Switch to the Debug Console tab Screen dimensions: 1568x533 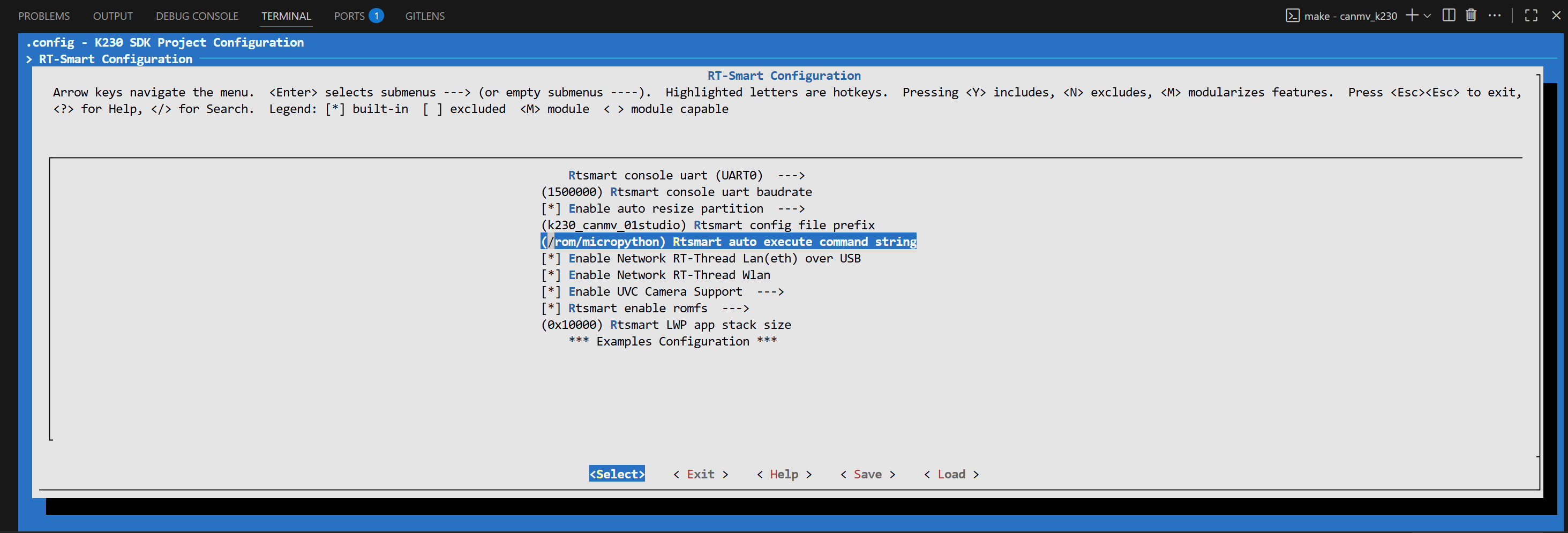tap(197, 16)
